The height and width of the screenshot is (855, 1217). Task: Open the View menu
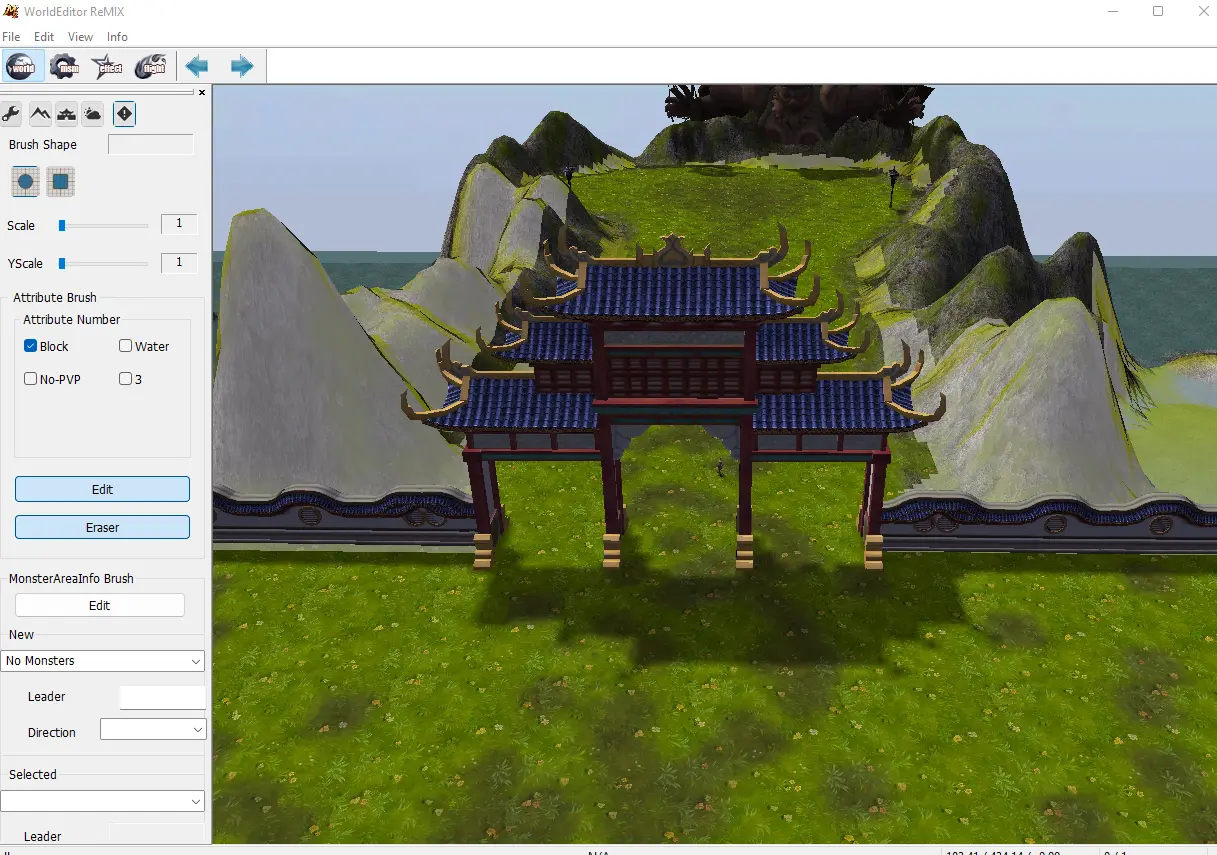coord(80,37)
